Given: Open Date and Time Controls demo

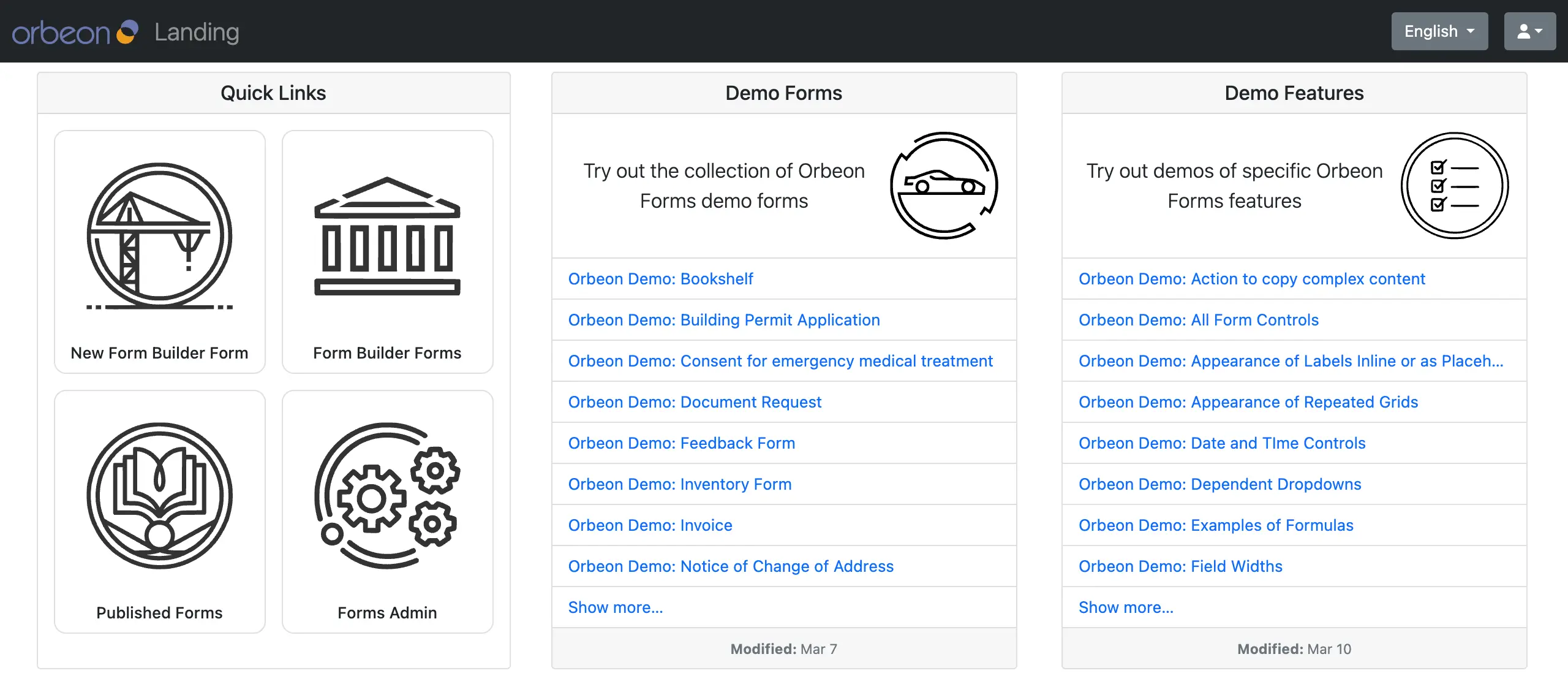Looking at the screenshot, I should [1222, 443].
